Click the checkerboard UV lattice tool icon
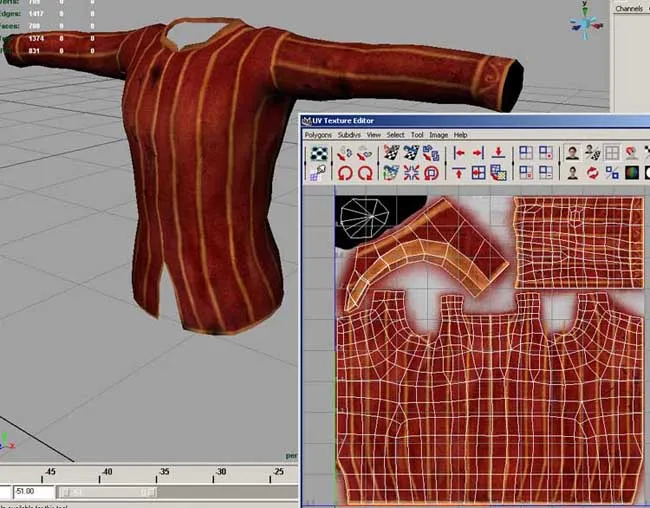 (320, 154)
